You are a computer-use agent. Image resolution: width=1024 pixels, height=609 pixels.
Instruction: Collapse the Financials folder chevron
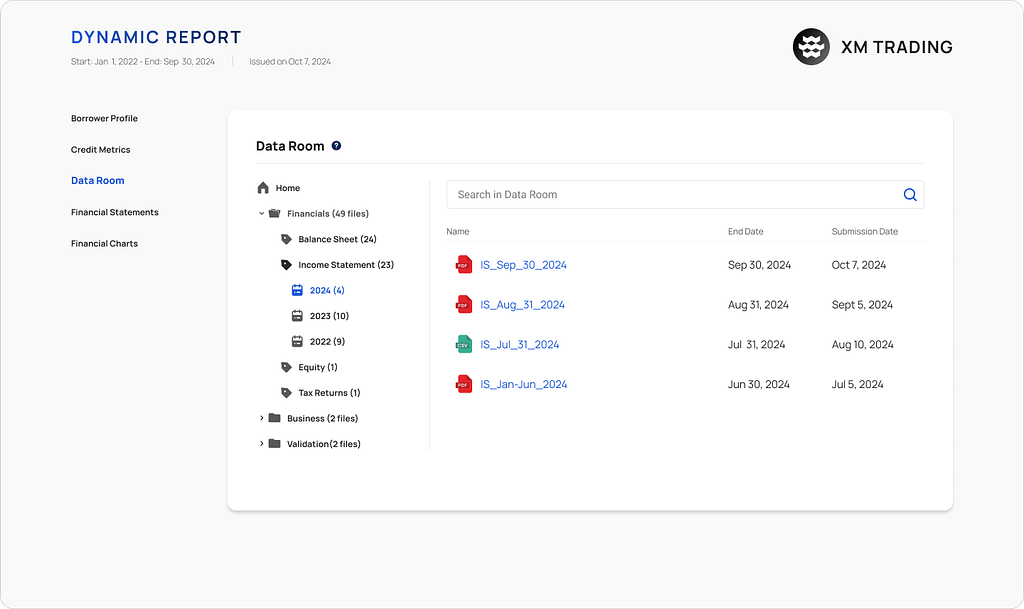click(261, 213)
